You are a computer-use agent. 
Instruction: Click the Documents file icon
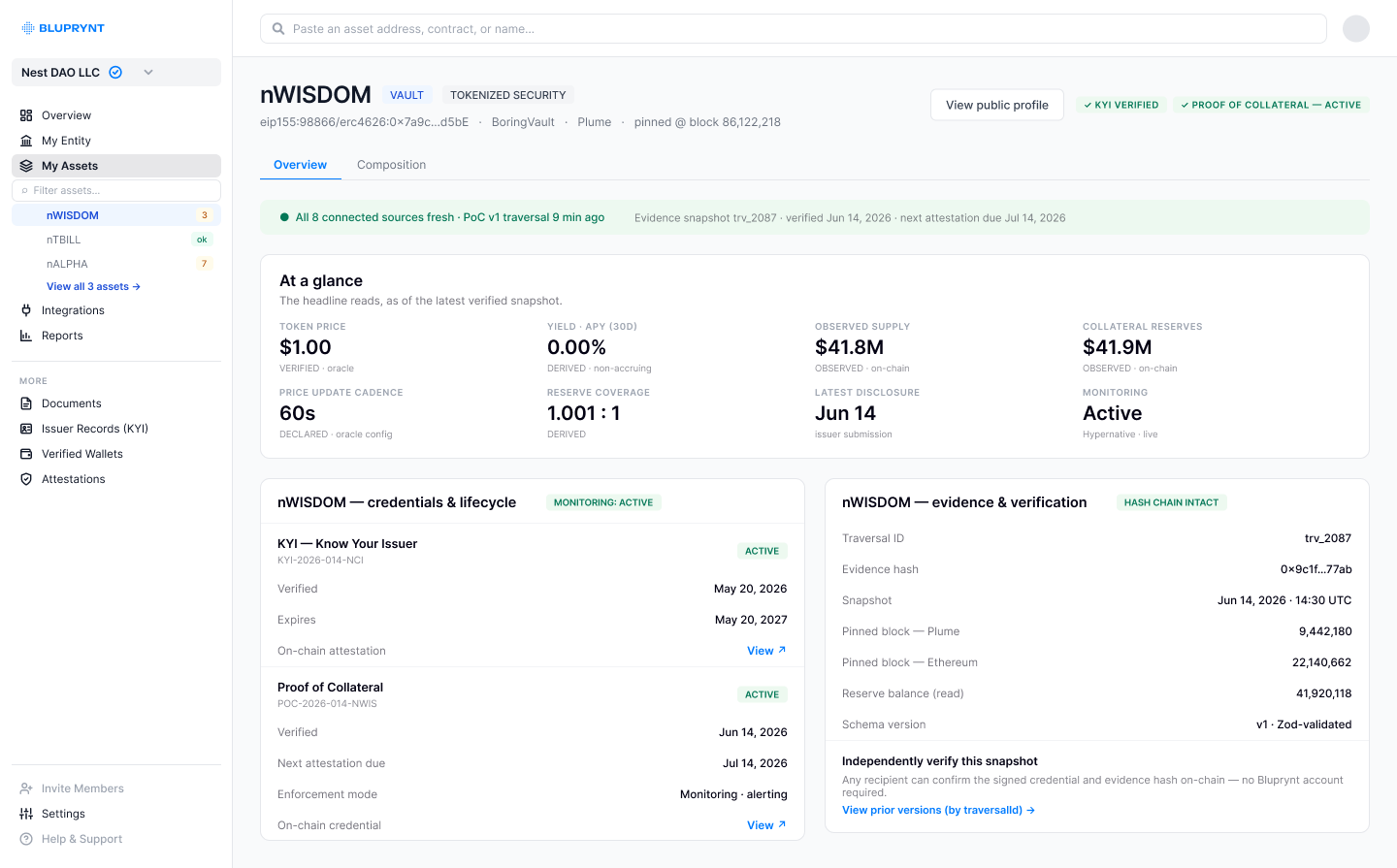click(x=26, y=403)
